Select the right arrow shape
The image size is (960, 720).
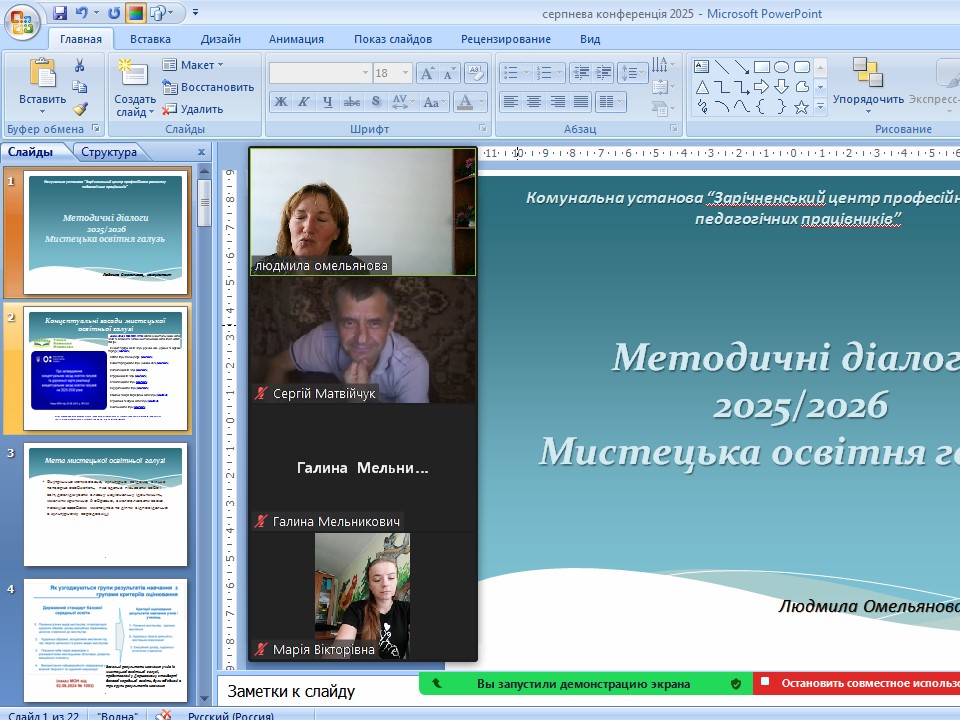[761, 87]
